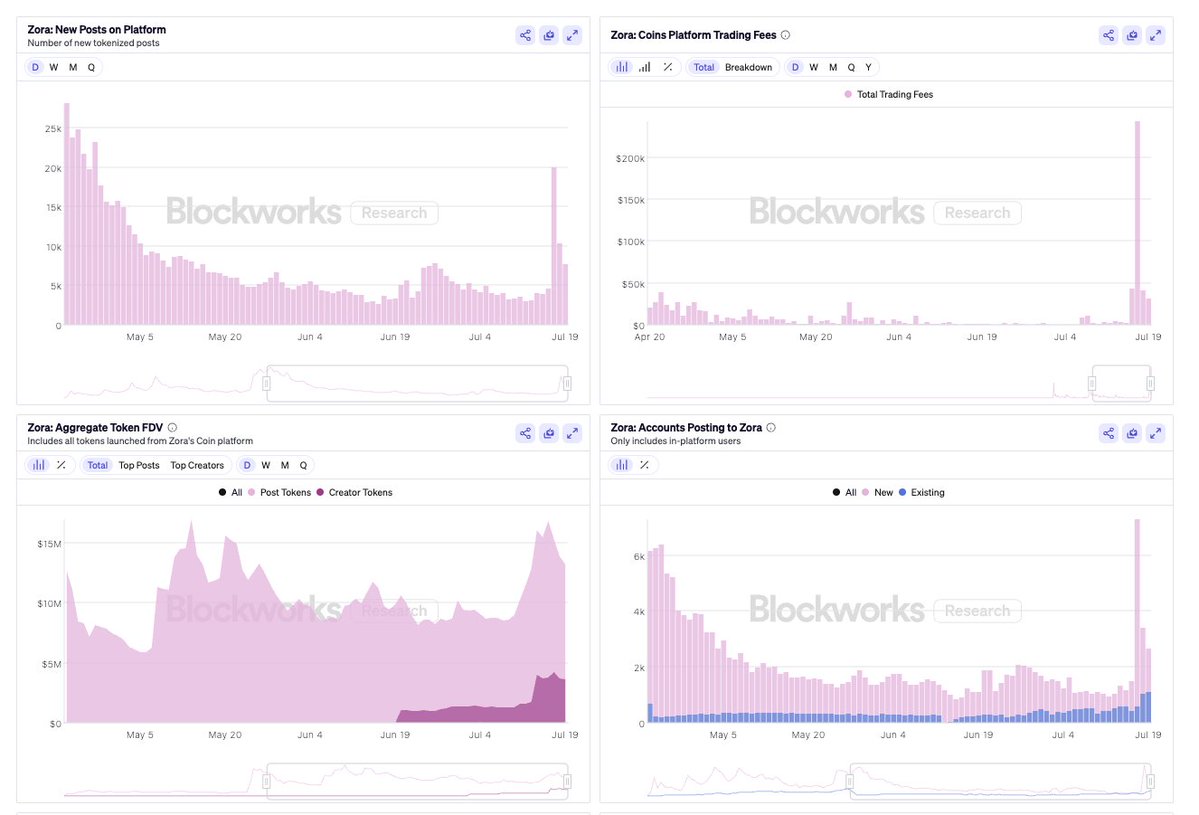
Task: Grab left range handle on Accounts Posting navigator
Action: (850, 781)
